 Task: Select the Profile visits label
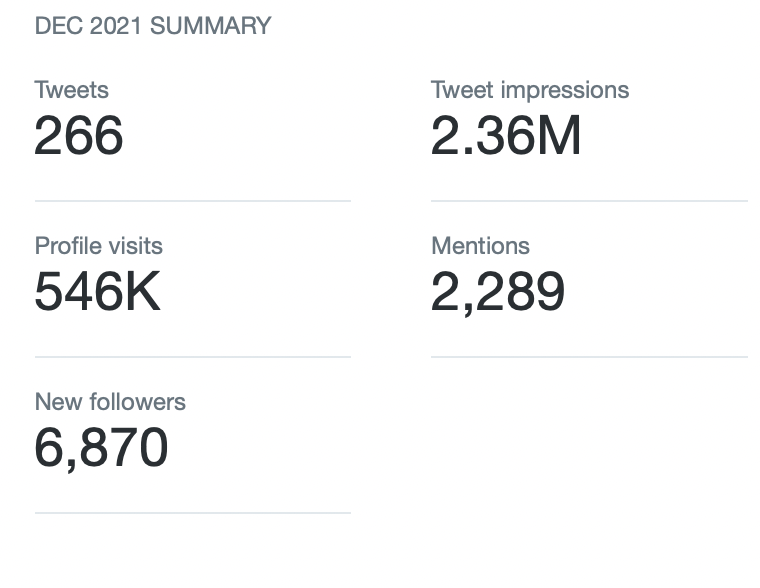coord(99,246)
